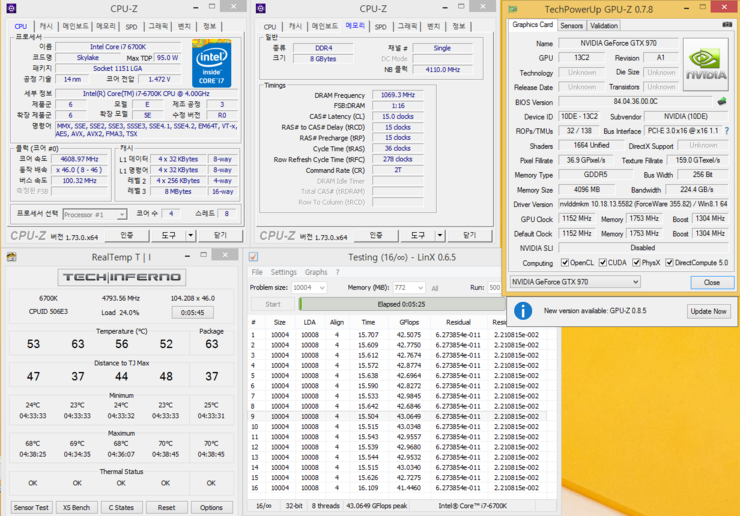The height and width of the screenshot is (516, 740).
Task: Click the Run count field in LinX
Action: click(x=494, y=287)
